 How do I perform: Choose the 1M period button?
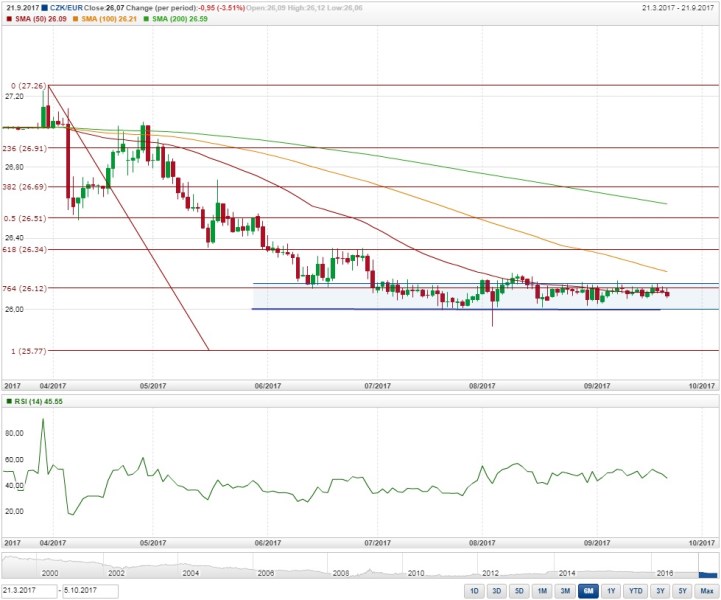542,592
